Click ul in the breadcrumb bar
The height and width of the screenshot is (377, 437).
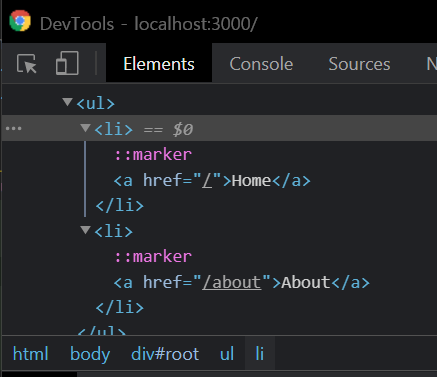[227, 354]
